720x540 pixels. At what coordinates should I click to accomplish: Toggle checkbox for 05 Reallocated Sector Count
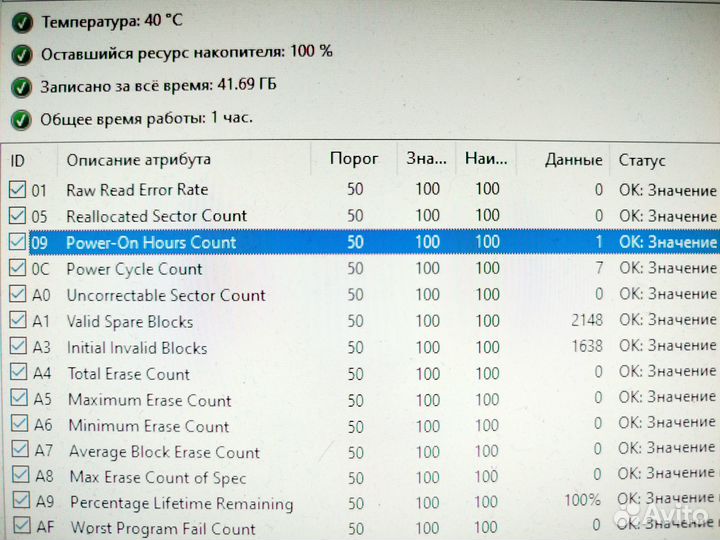click(17, 215)
